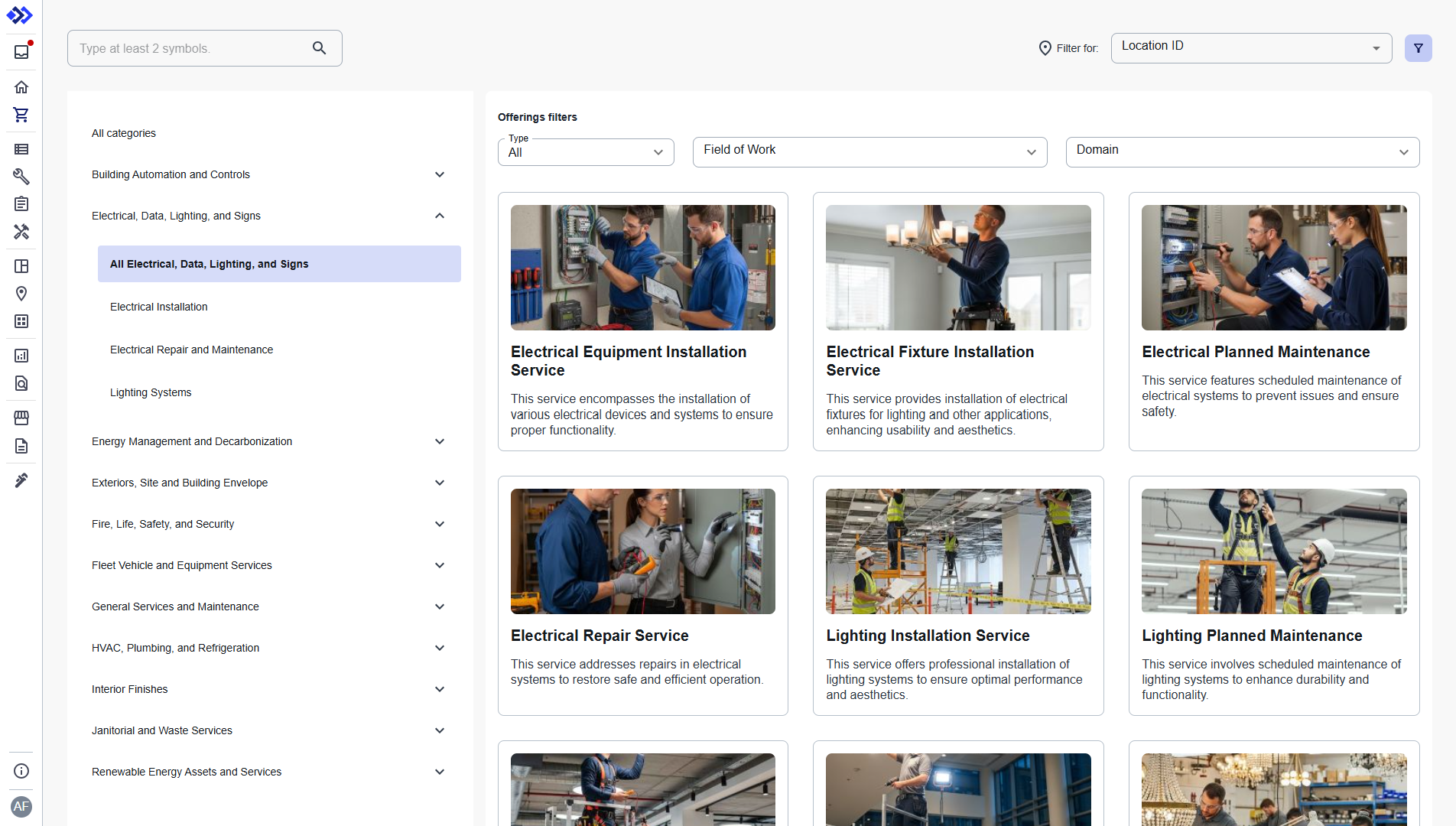Open Lighting Planned Maintenance title
The width and height of the screenshot is (1456, 826).
(x=1252, y=636)
